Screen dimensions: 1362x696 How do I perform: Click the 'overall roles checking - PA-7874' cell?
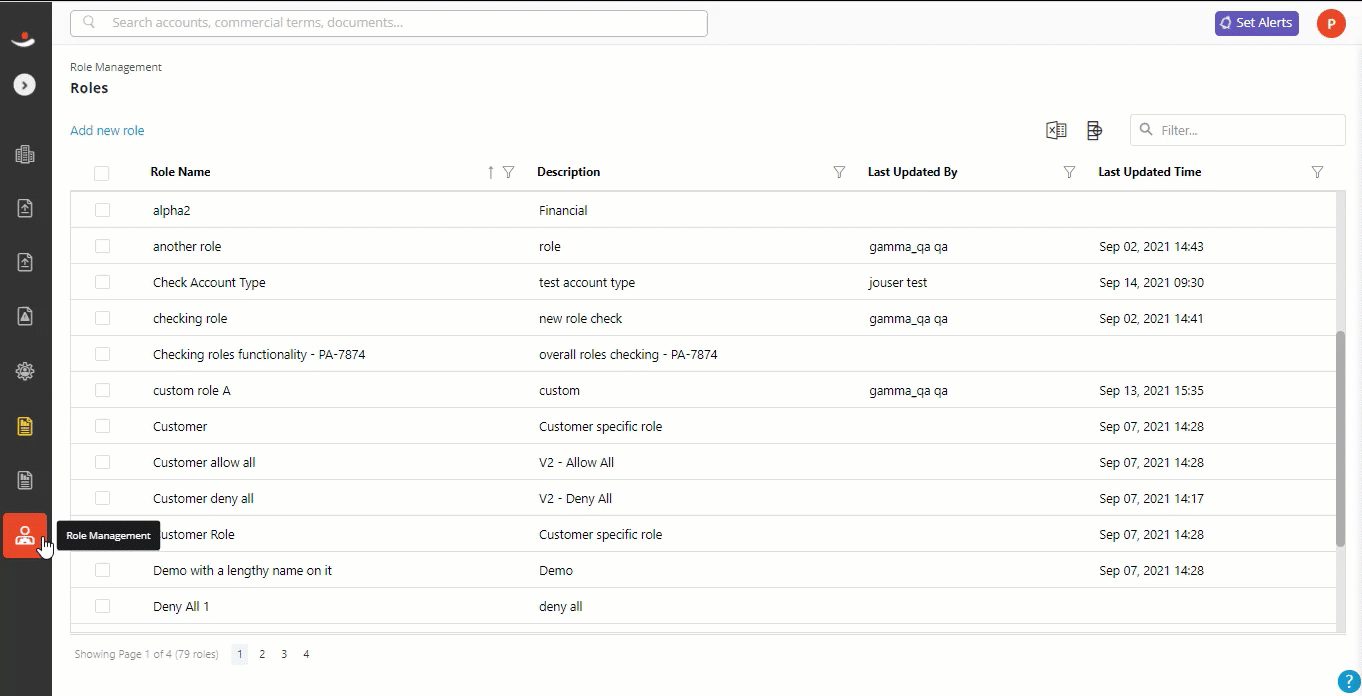point(628,354)
